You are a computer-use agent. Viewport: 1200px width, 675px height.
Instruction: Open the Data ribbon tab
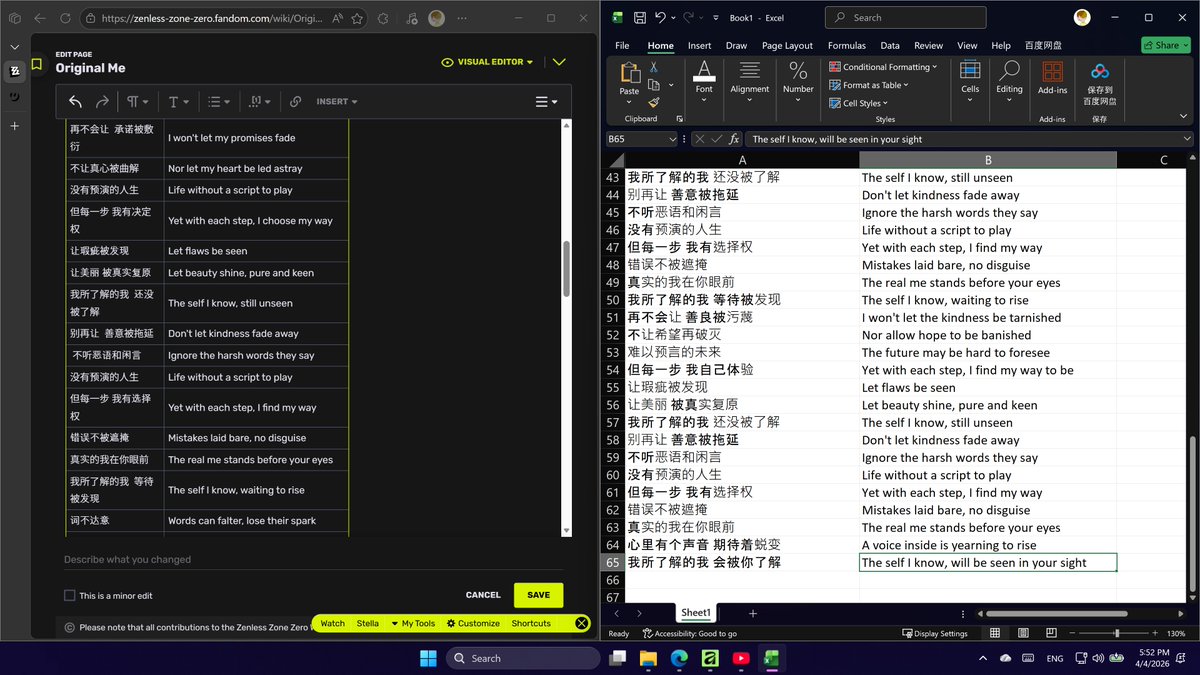[x=890, y=45]
